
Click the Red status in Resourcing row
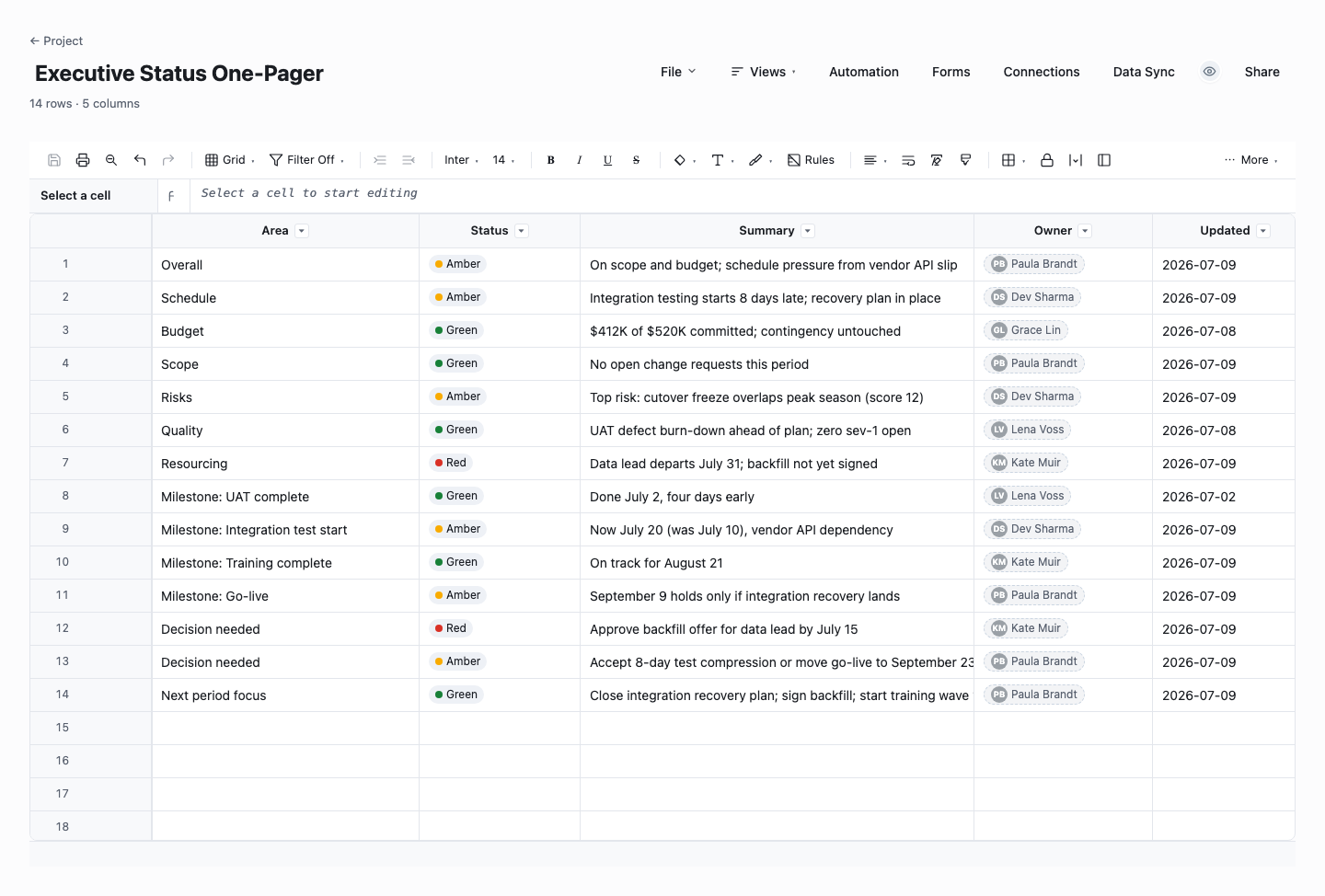click(x=451, y=463)
